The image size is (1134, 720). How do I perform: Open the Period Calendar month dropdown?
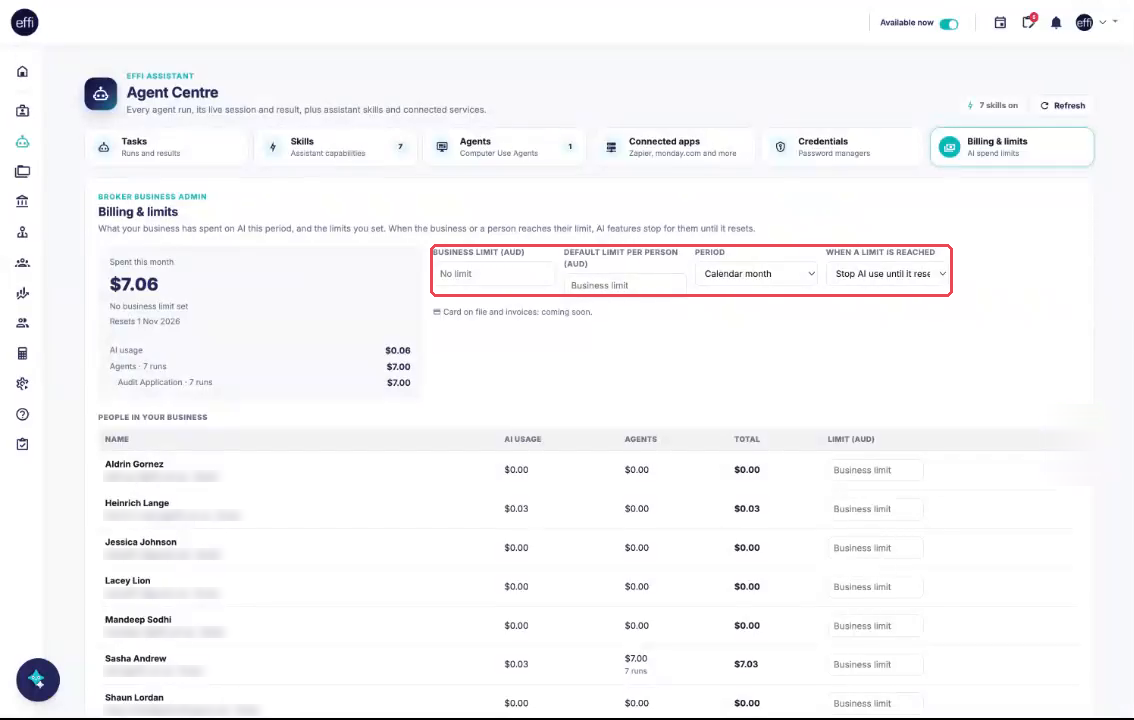point(756,273)
